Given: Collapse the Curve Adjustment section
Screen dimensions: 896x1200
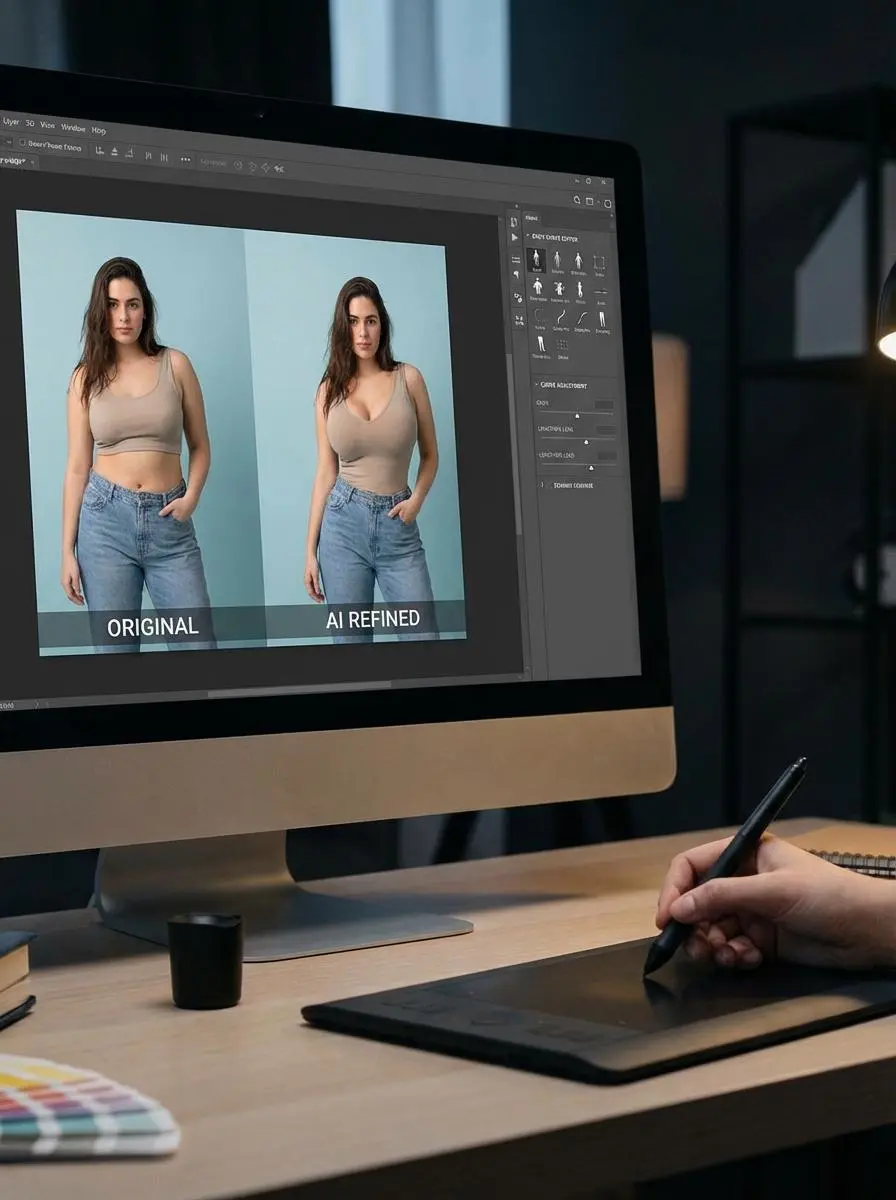Looking at the screenshot, I should click(537, 383).
